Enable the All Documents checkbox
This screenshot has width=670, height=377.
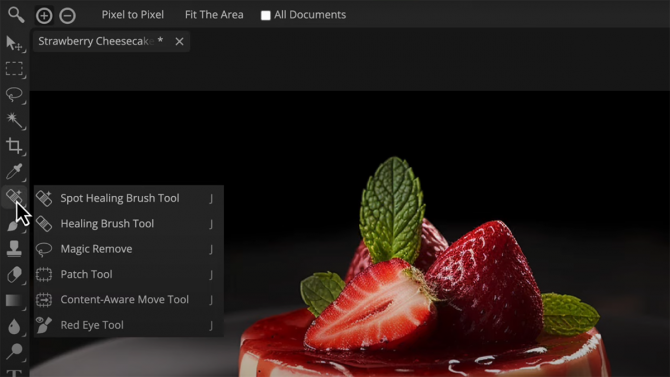266,15
